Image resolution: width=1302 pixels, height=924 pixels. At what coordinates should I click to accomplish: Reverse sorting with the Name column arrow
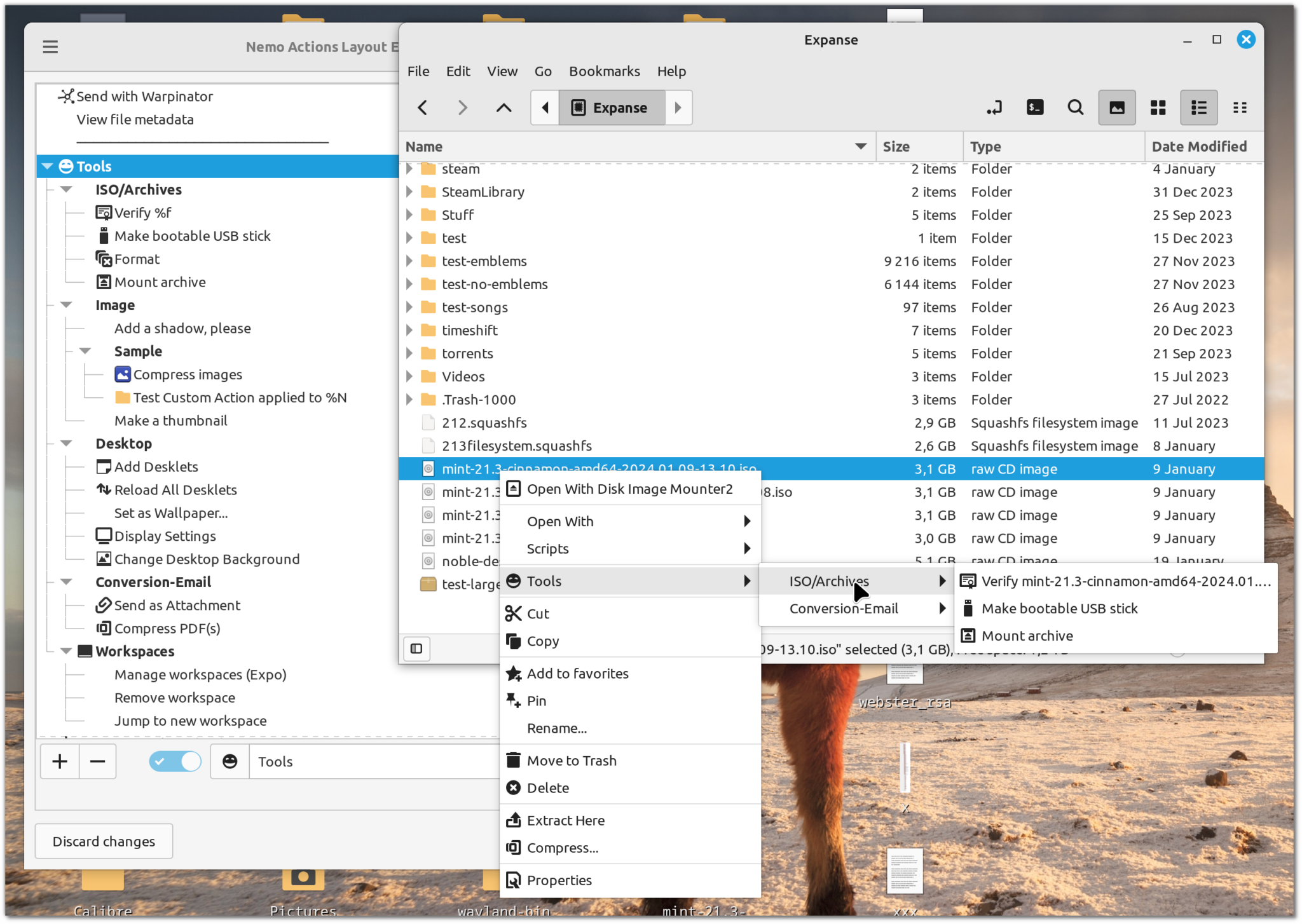(x=861, y=146)
